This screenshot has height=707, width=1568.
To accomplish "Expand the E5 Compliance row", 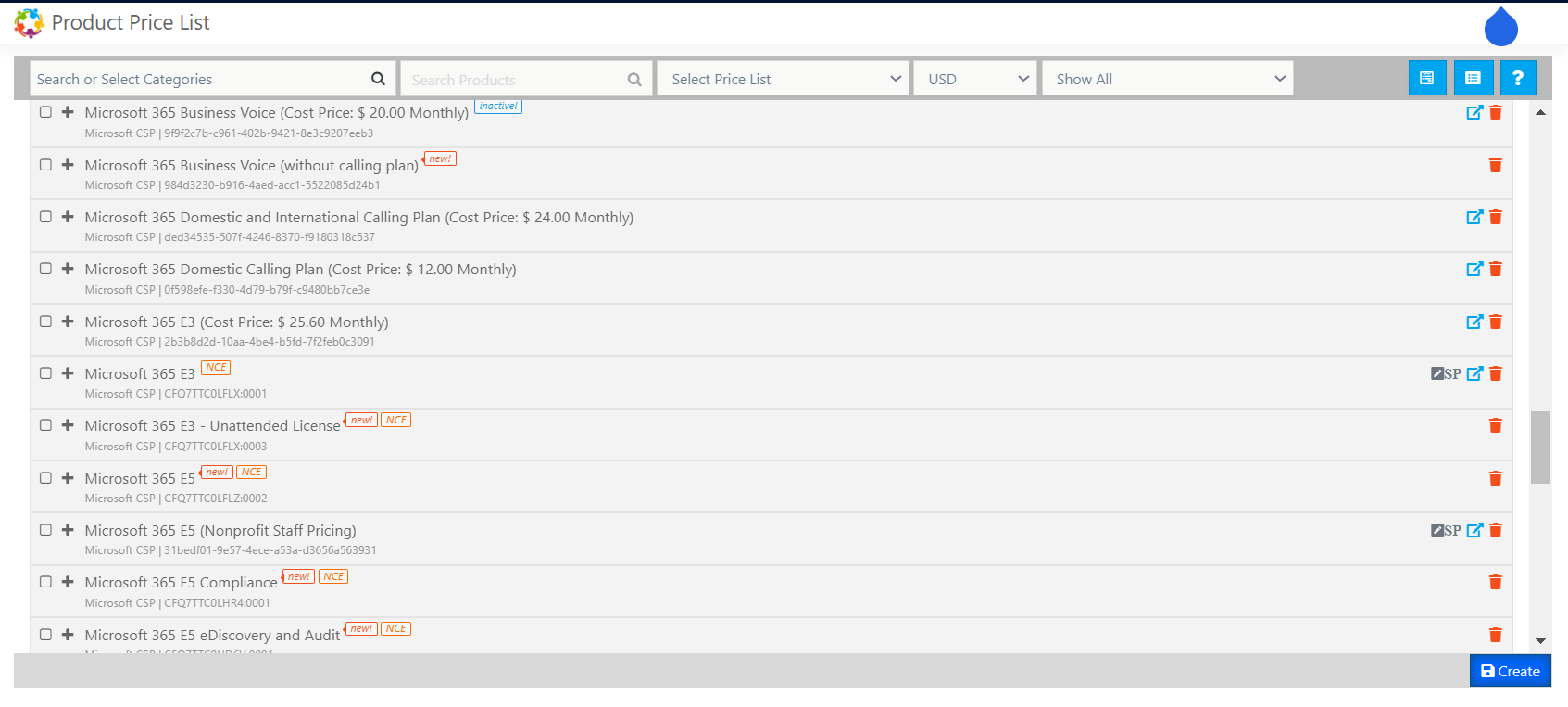I will tap(68, 582).
